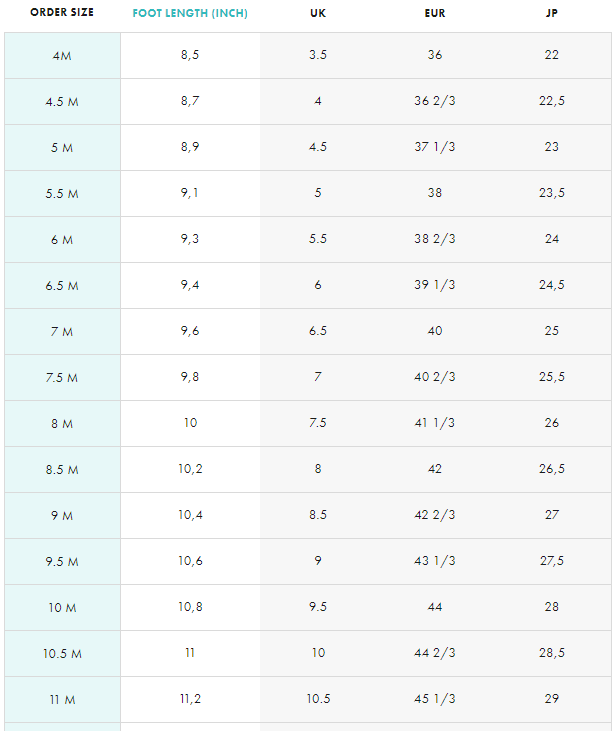Click the UK column header

click(318, 13)
